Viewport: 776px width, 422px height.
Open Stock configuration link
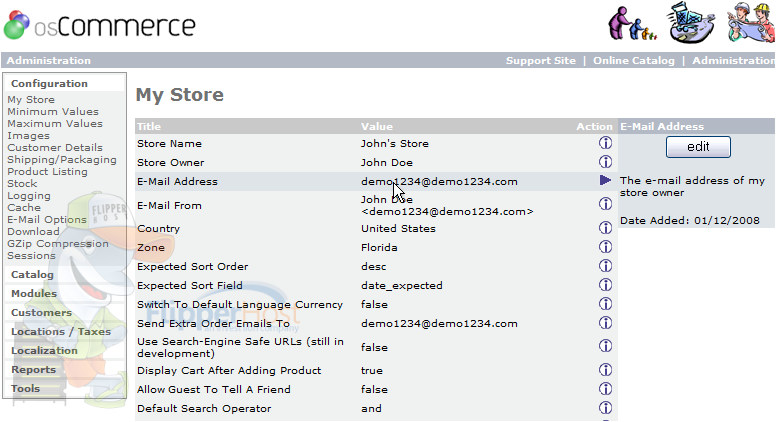pos(22,184)
